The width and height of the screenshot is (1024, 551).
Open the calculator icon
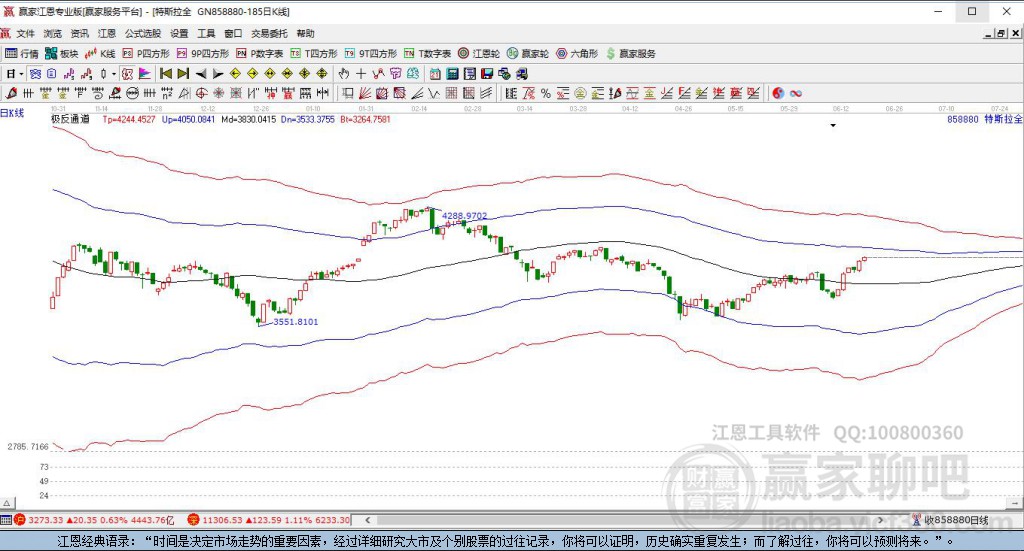point(452,74)
